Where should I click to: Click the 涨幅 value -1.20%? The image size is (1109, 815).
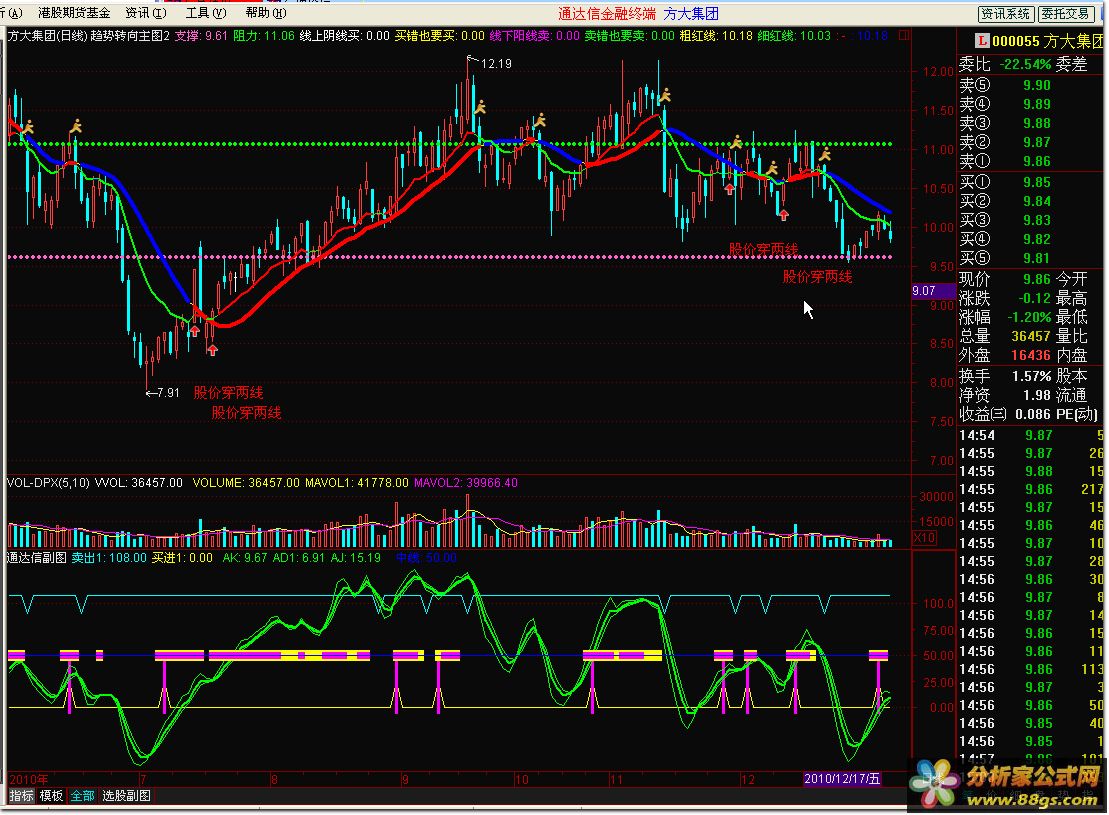coord(1029,317)
